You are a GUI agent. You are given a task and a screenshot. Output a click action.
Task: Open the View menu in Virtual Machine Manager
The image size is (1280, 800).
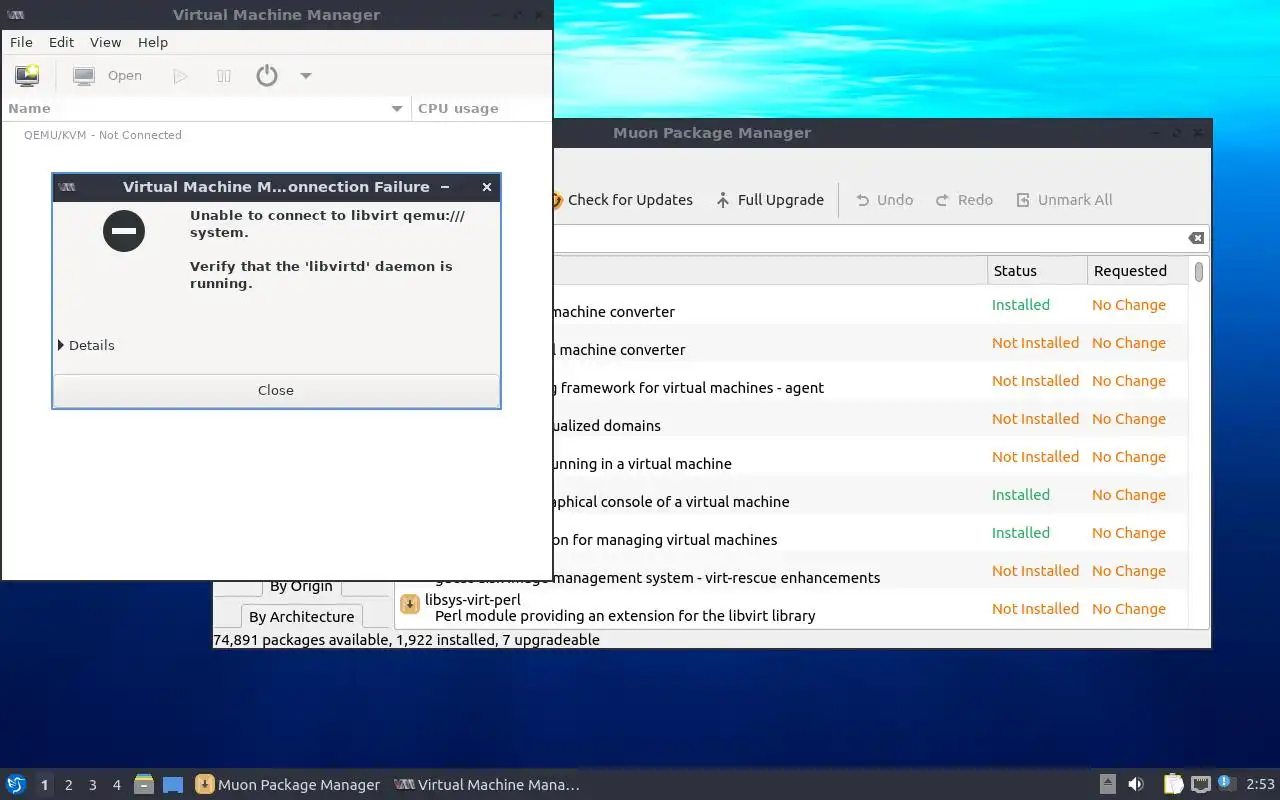point(105,42)
